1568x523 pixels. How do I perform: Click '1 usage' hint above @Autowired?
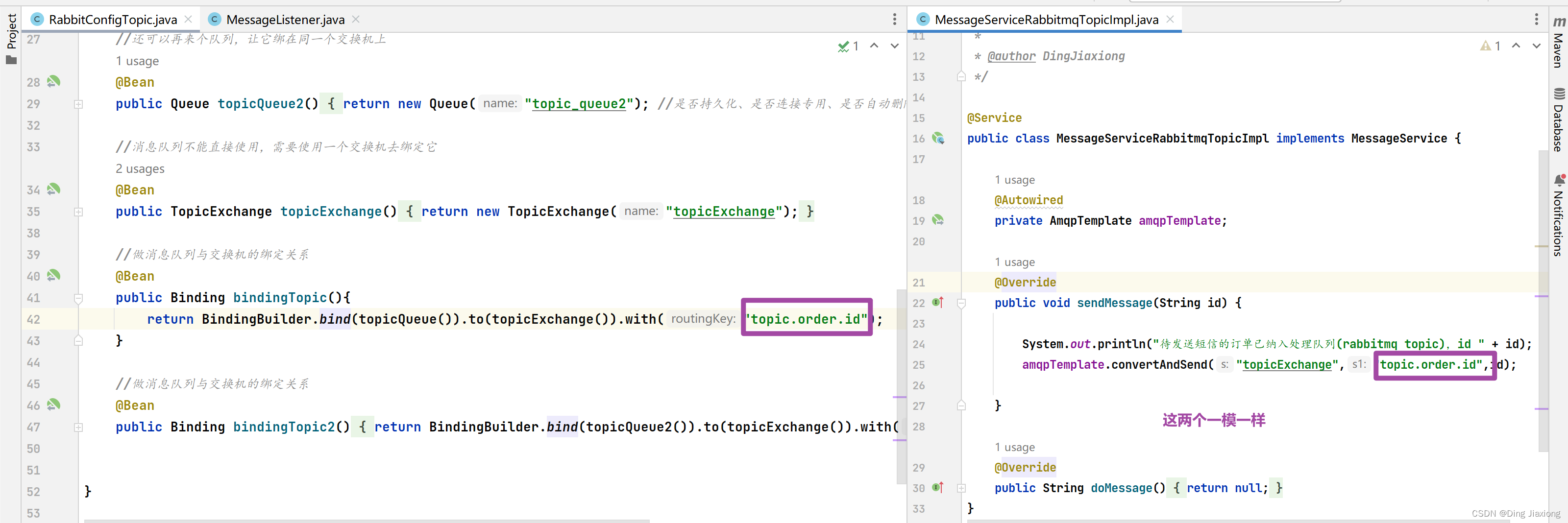pyautogui.click(x=1015, y=179)
